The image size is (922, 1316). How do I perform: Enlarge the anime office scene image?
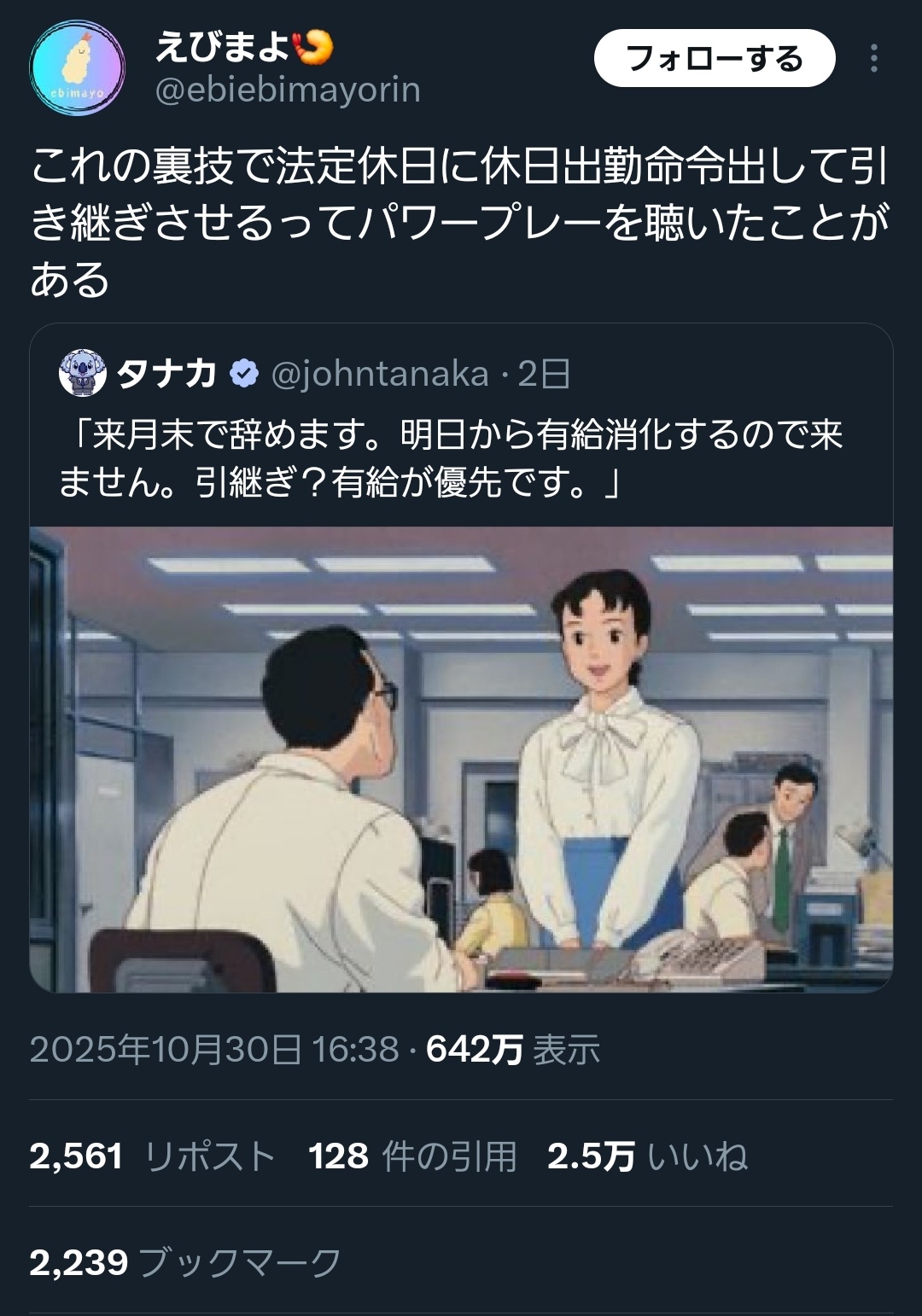pos(461,759)
